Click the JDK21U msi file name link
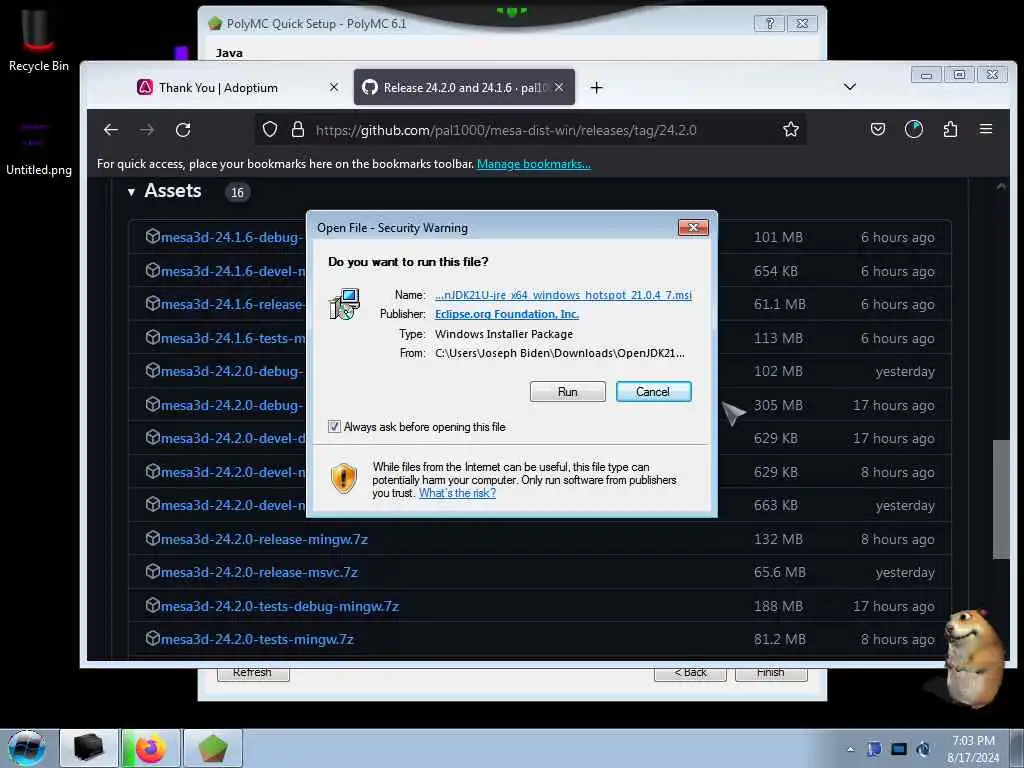The height and width of the screenshot is (768, 1024). point(563,295)
